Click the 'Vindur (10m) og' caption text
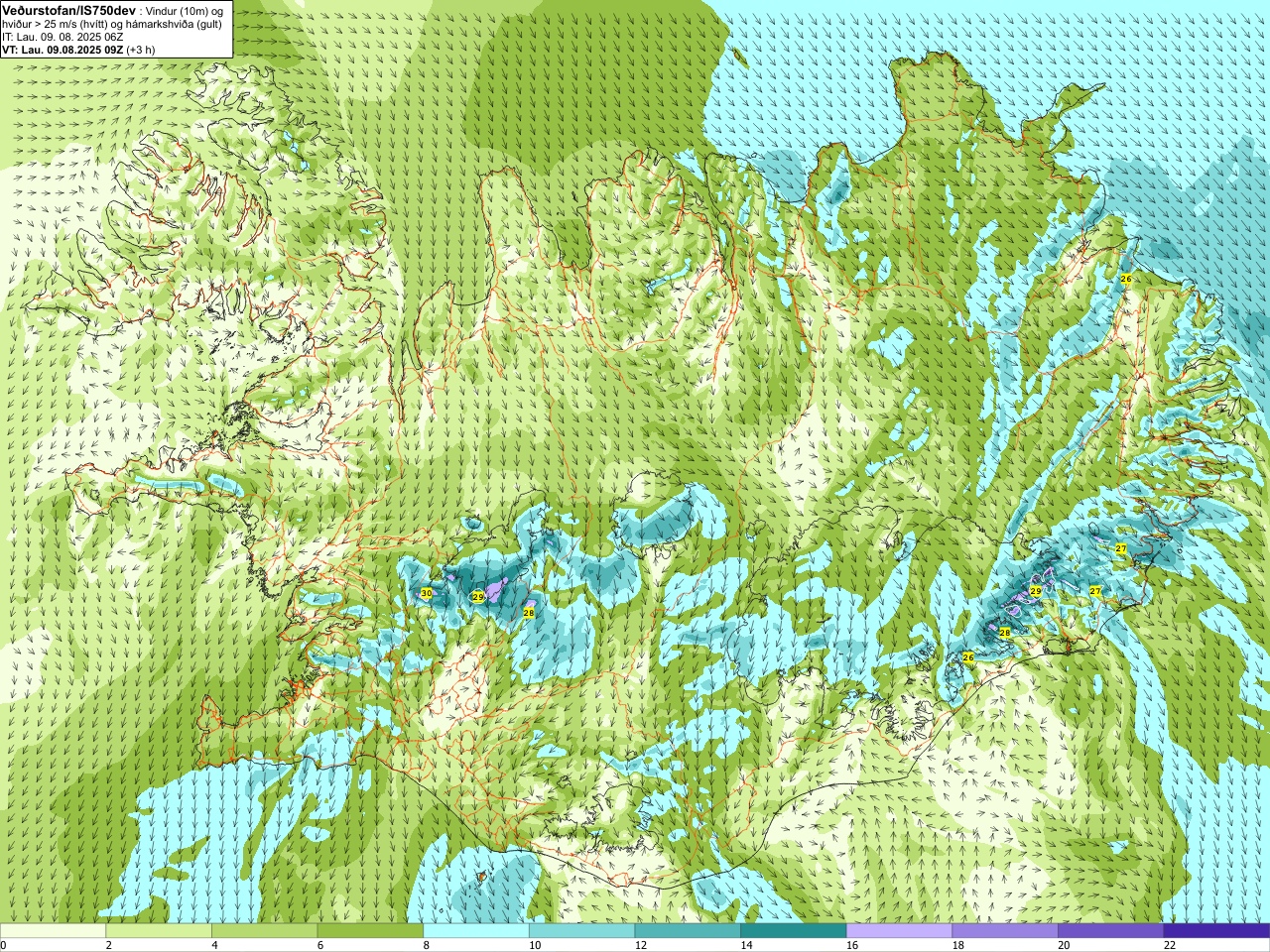Viewport: 1270px width, 952px height. 186,10
